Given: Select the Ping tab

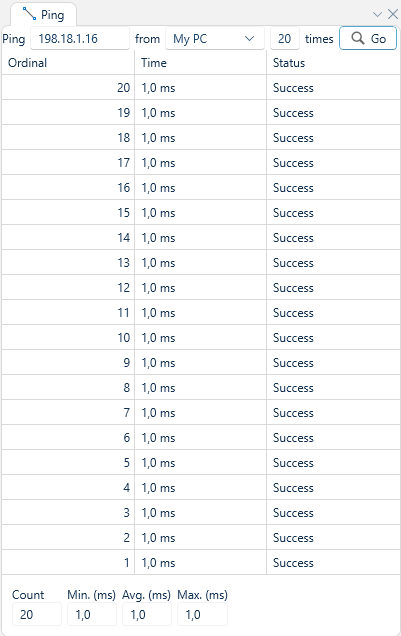Looking at the screenshot, I should tap(43, 15).
